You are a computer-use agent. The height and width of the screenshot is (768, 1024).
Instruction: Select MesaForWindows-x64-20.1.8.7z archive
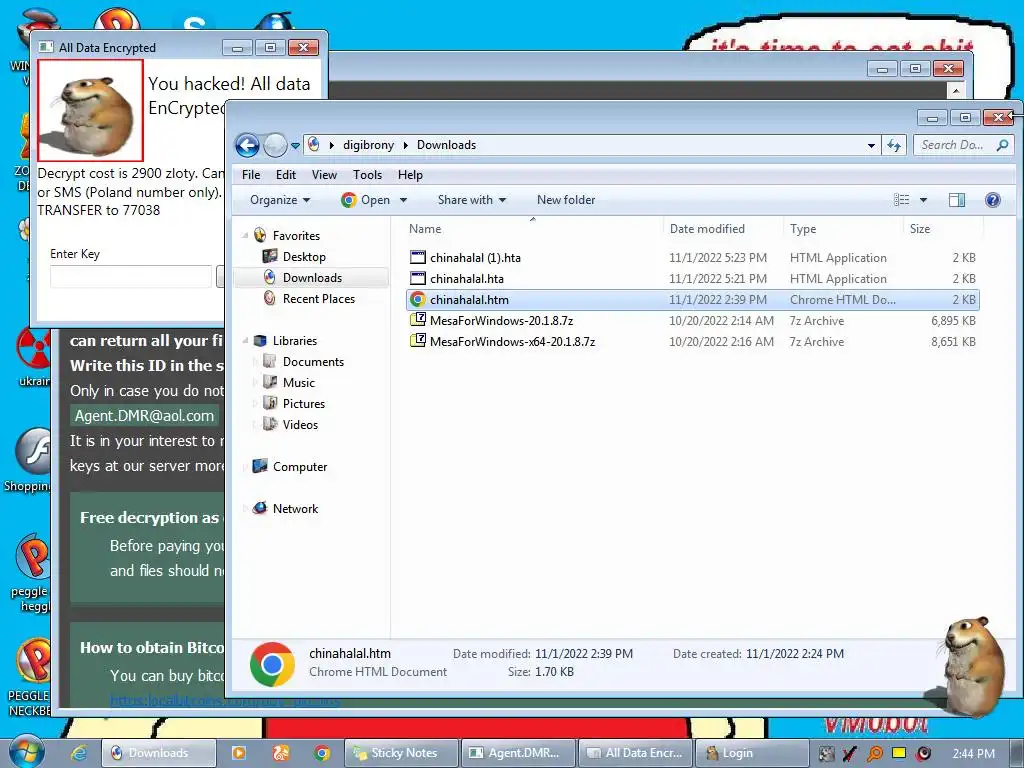click(x=692, y=342)
